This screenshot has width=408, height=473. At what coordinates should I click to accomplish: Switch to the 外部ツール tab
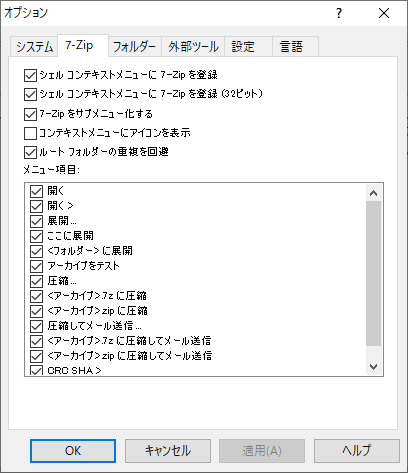(193, 47)
